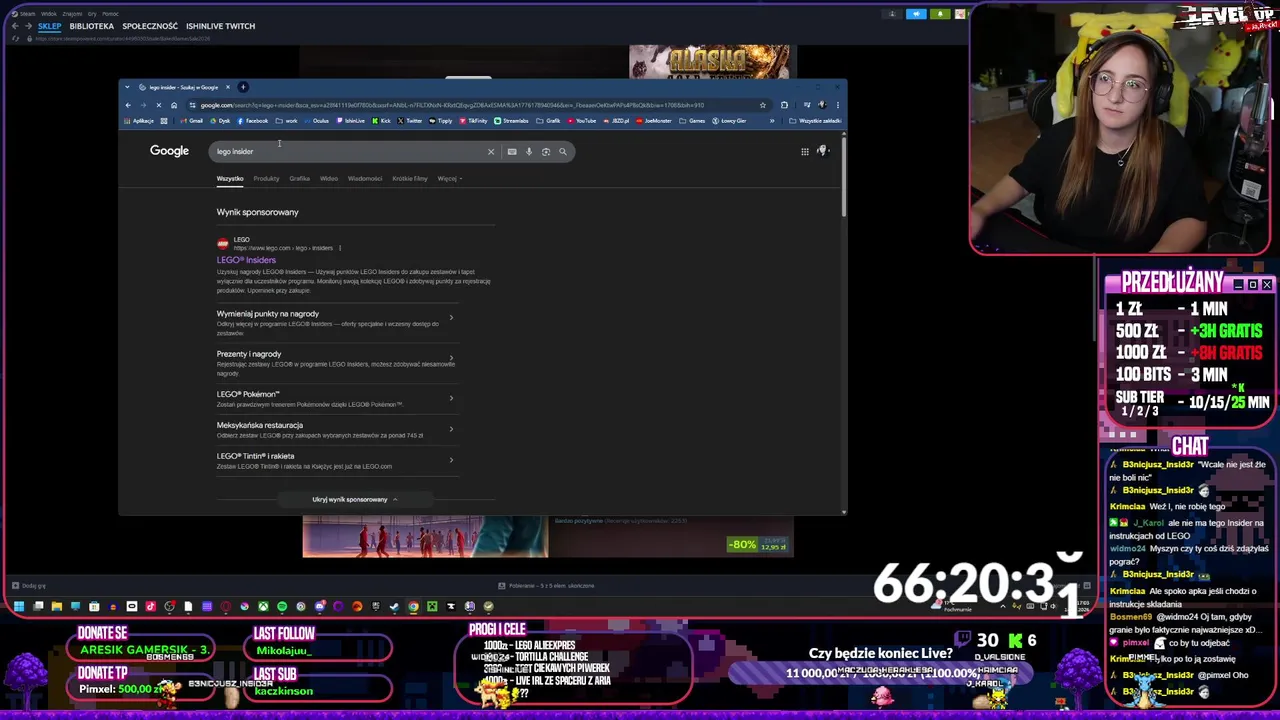Open the Twitter bookmark
The height and width of the screenshot is (720, 1280).
[x=410, y=121]
